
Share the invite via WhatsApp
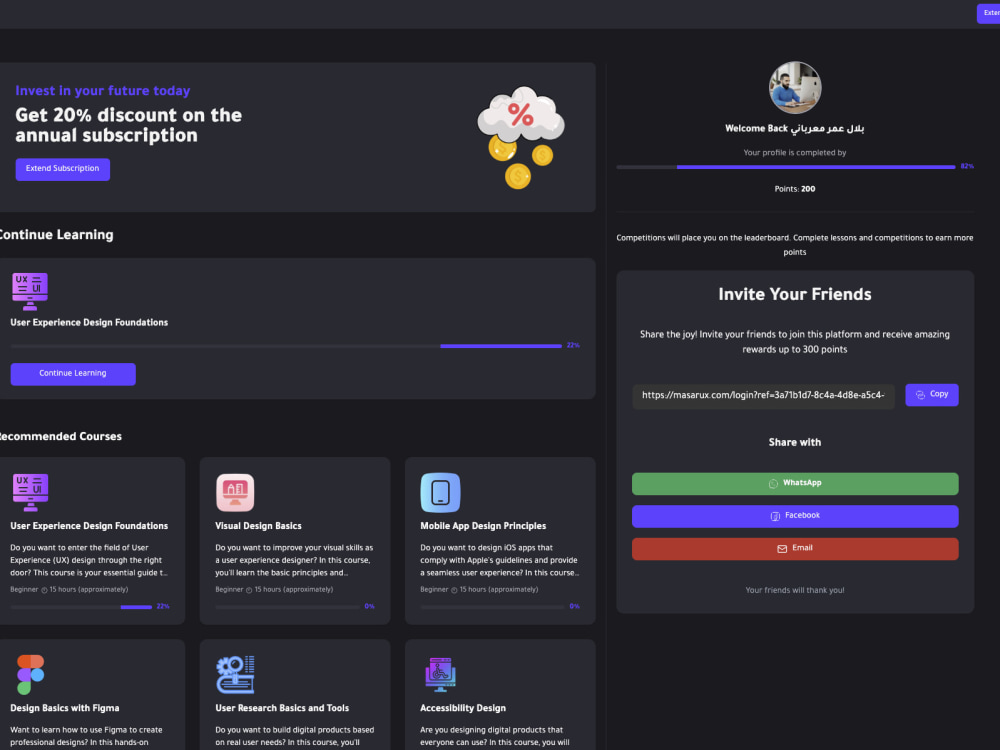[795, 483]
